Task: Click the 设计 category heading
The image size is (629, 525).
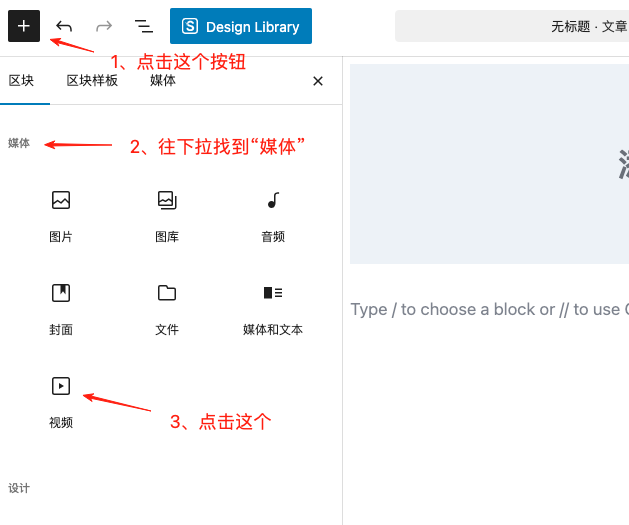Action: click(19, 488)
